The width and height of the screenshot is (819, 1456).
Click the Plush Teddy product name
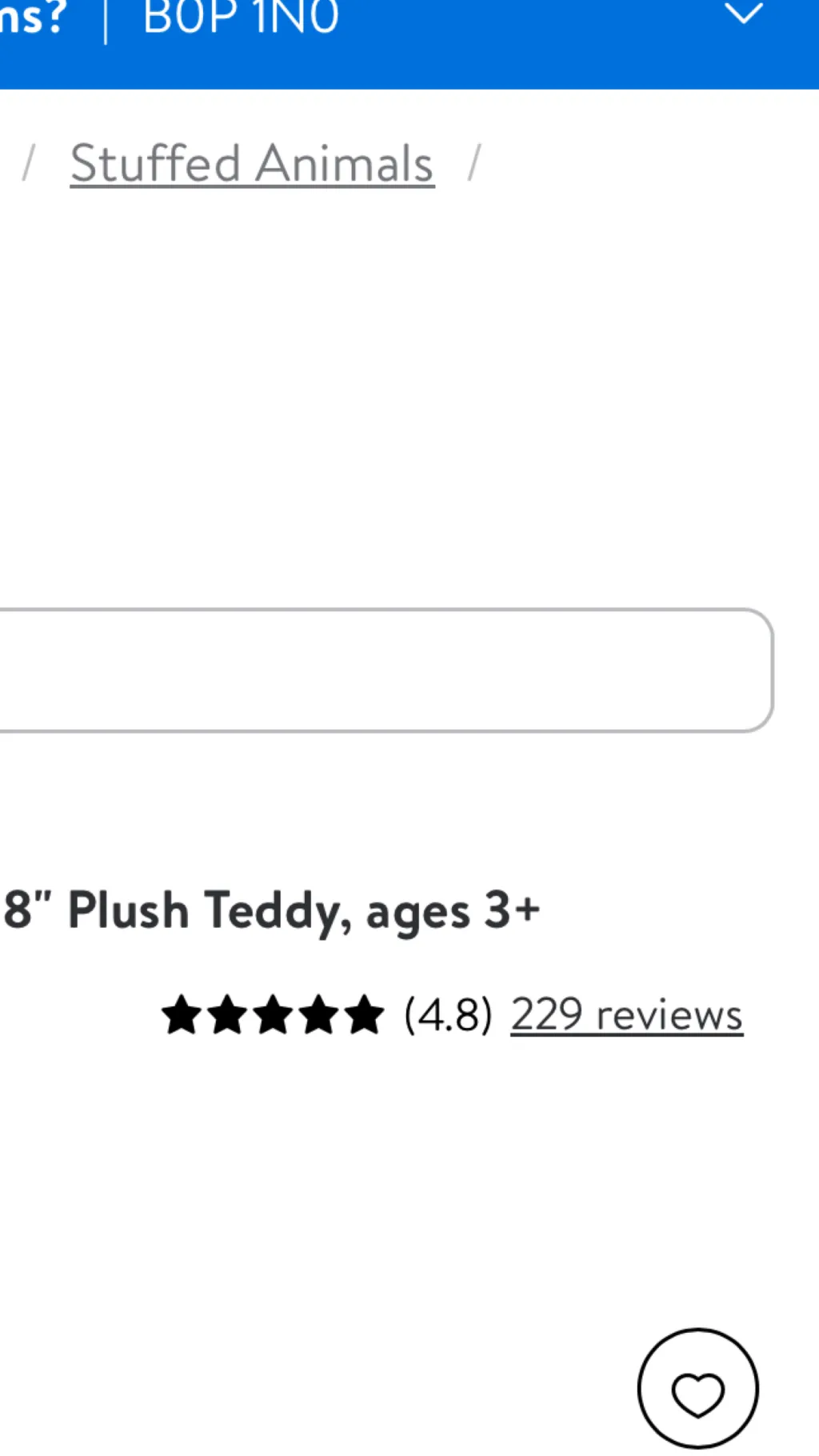pyautogui.click(x=208, y=910)
